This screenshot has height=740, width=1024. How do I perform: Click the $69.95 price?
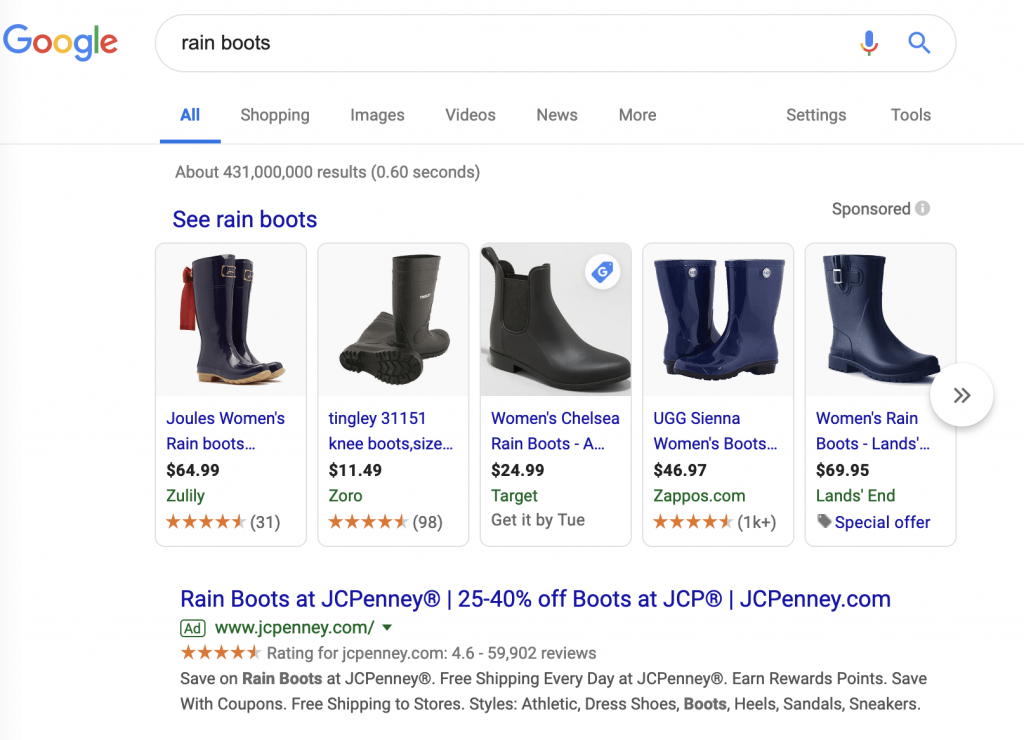coord(842,470)
